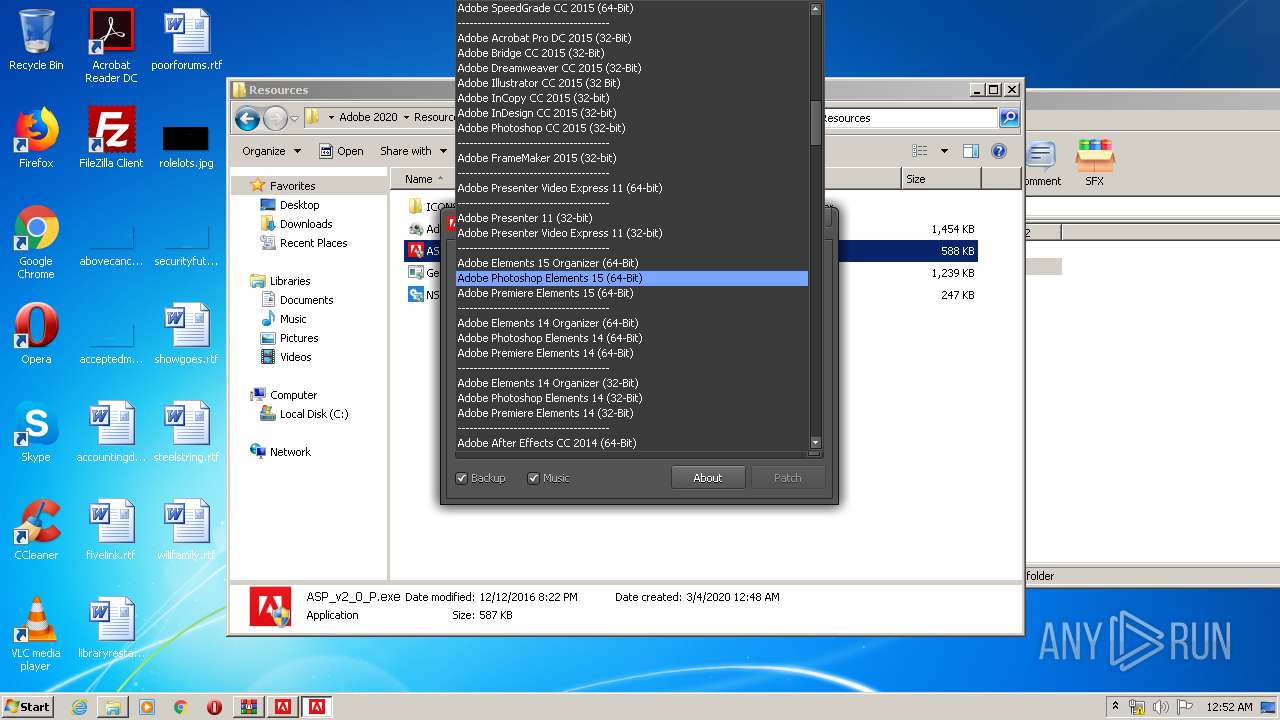Expand Libraries in navigation pane
Viewport: 1280px width, 720px height.
[290, 281]
